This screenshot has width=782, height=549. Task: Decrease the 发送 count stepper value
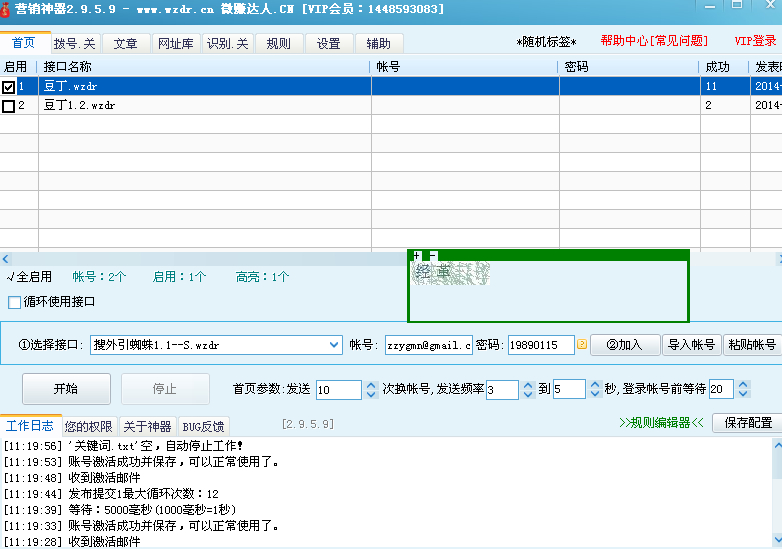[x=371, y=394]
